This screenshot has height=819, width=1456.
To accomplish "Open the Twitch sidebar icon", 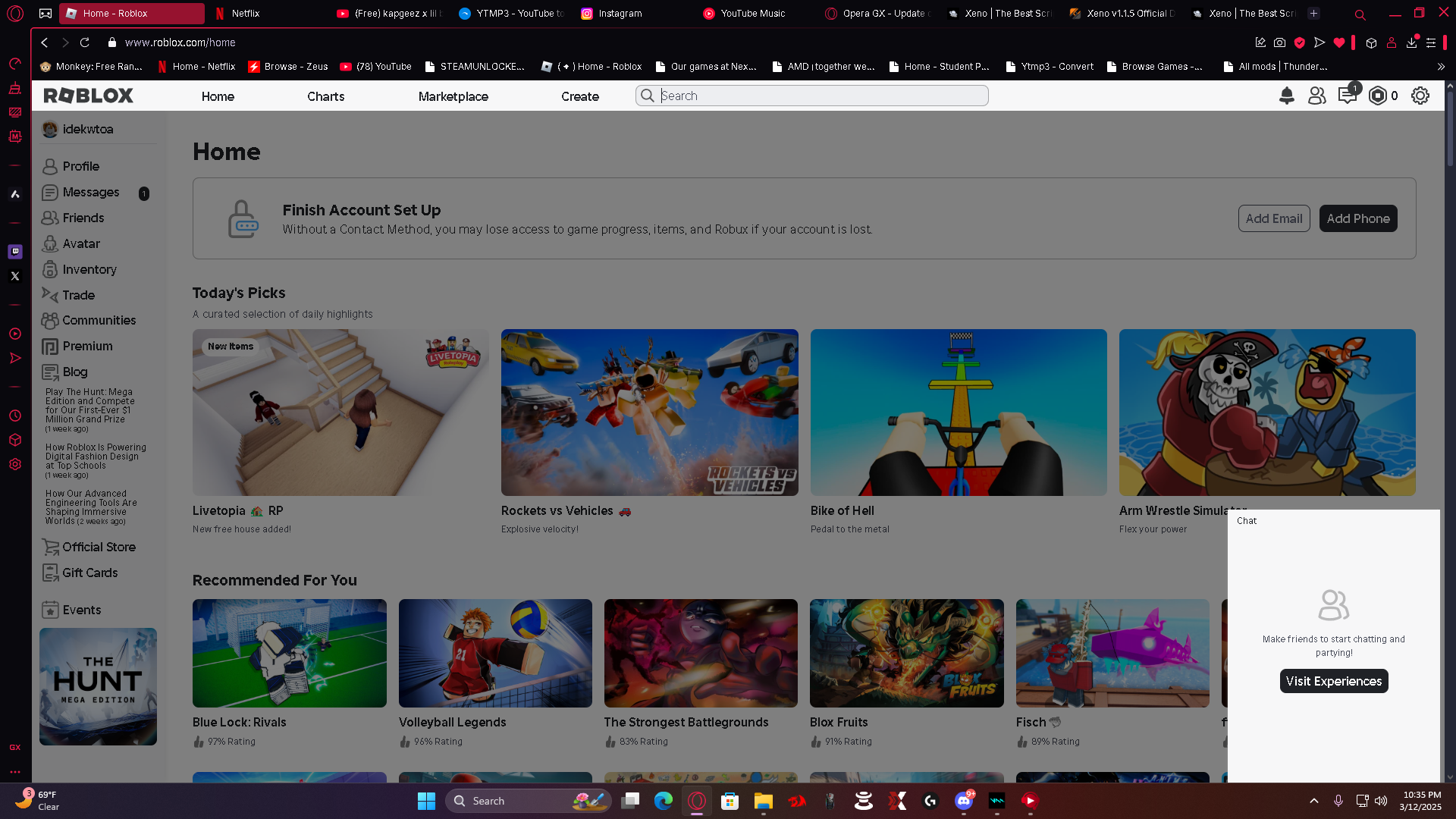I will point(15,251).
